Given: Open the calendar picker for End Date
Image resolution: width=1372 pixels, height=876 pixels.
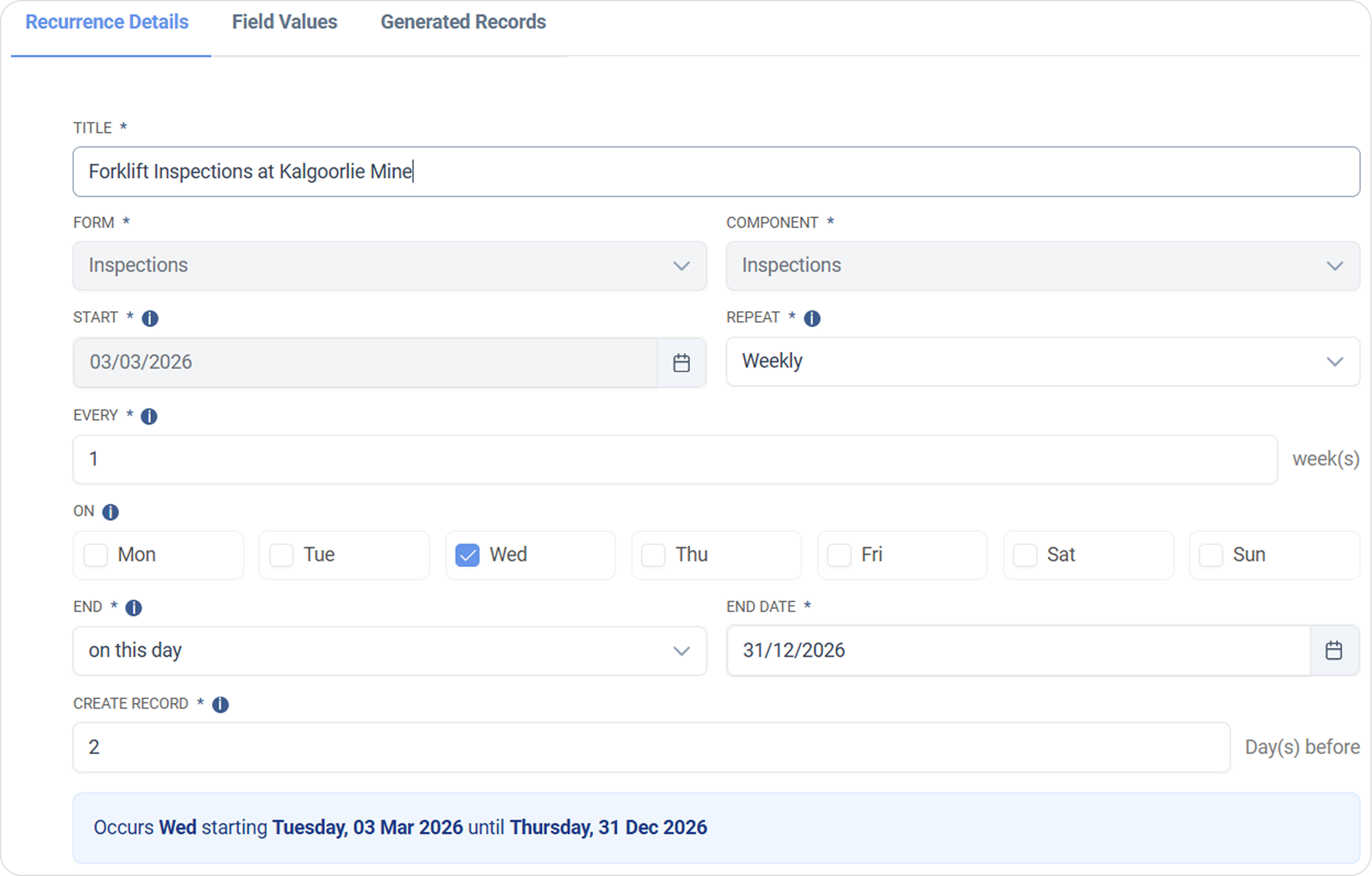Looking at the screenshot, I should [x=1333, y=651].
